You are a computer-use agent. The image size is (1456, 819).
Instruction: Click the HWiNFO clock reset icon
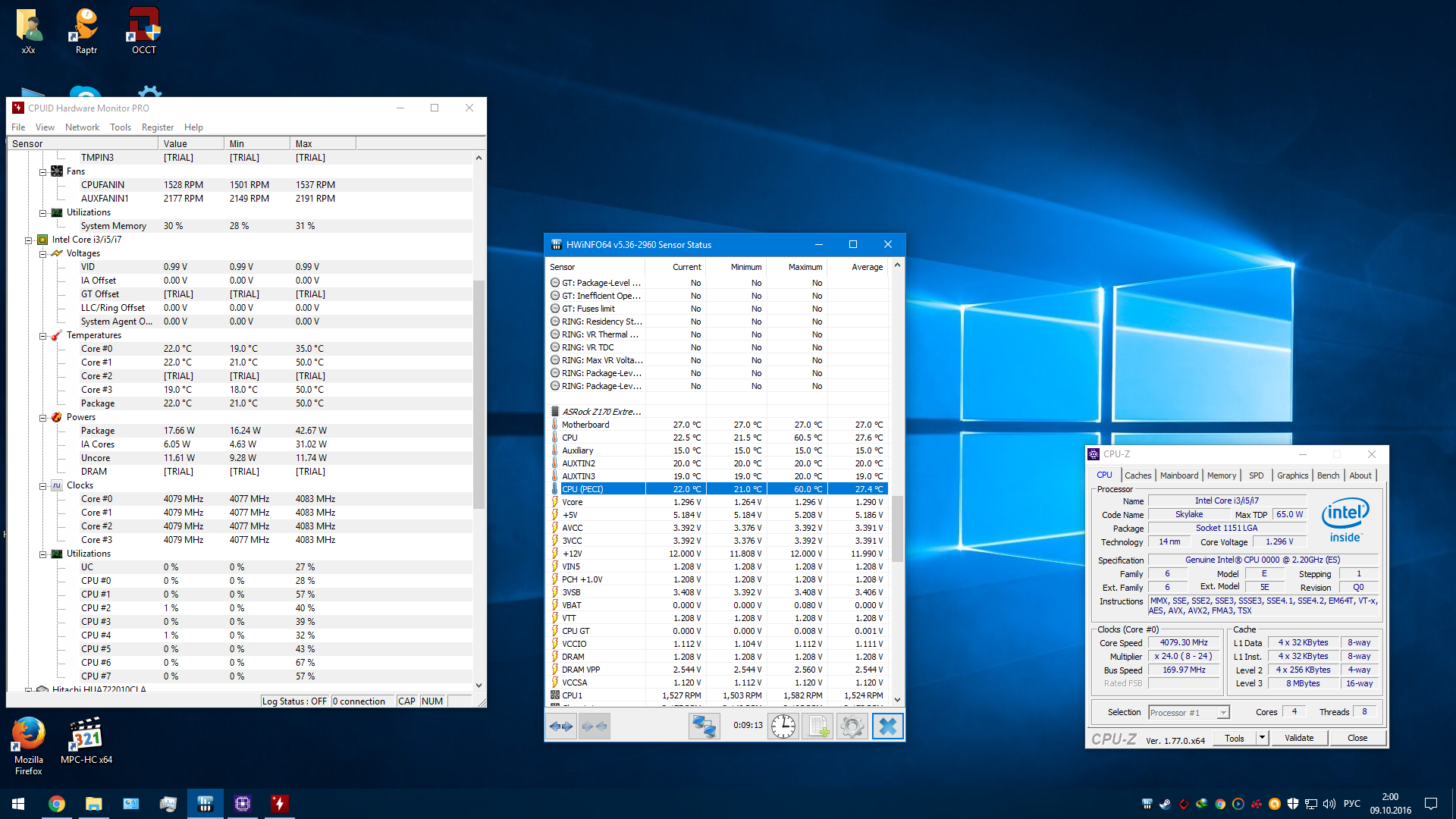783,726
